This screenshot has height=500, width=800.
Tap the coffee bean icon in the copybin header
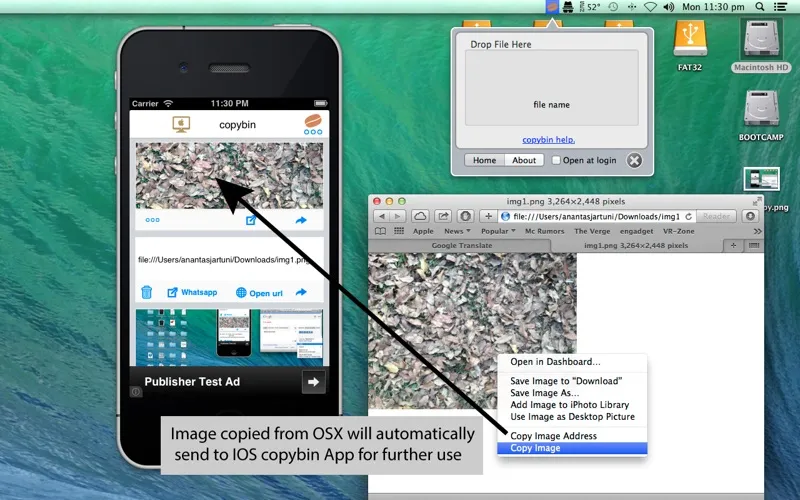click(x=312, y=124)
